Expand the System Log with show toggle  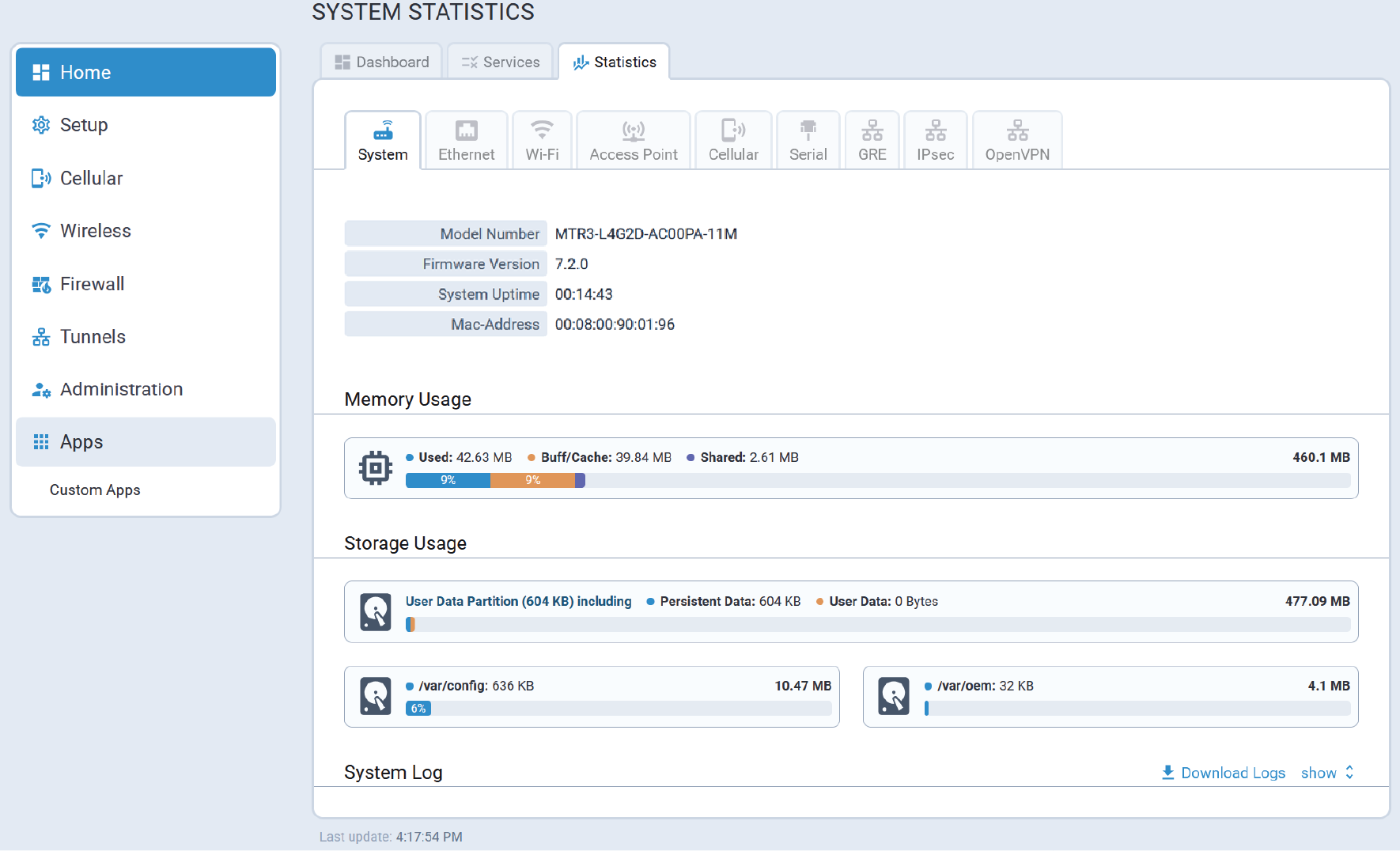coord(1327,773)
